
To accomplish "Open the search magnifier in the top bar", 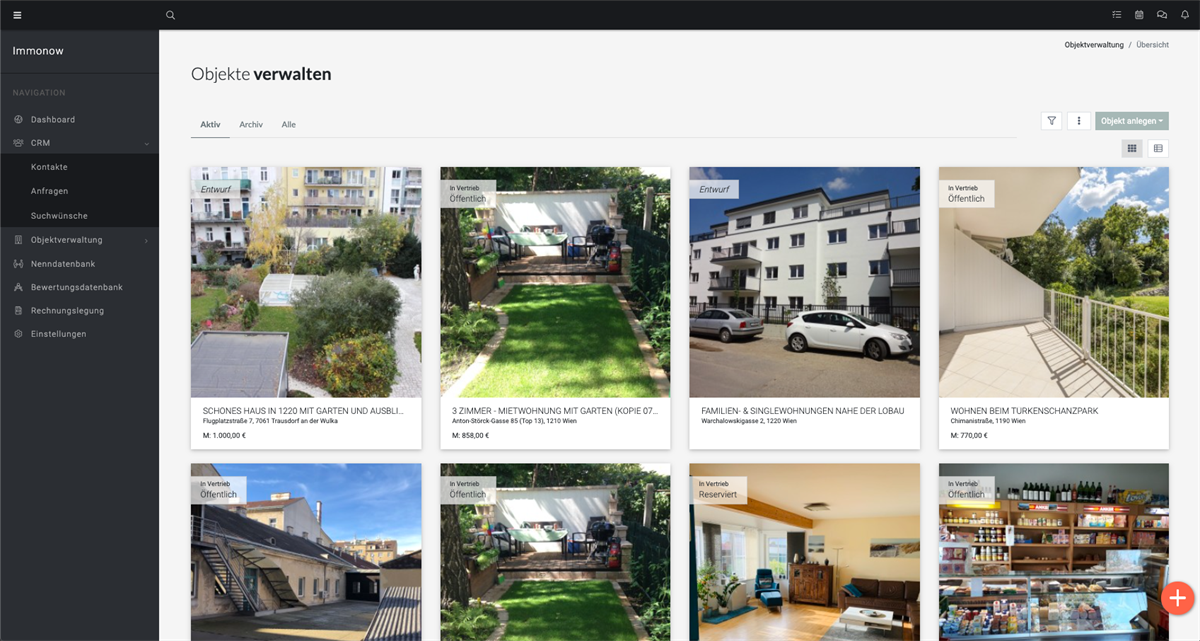I will tap(170, 15).
